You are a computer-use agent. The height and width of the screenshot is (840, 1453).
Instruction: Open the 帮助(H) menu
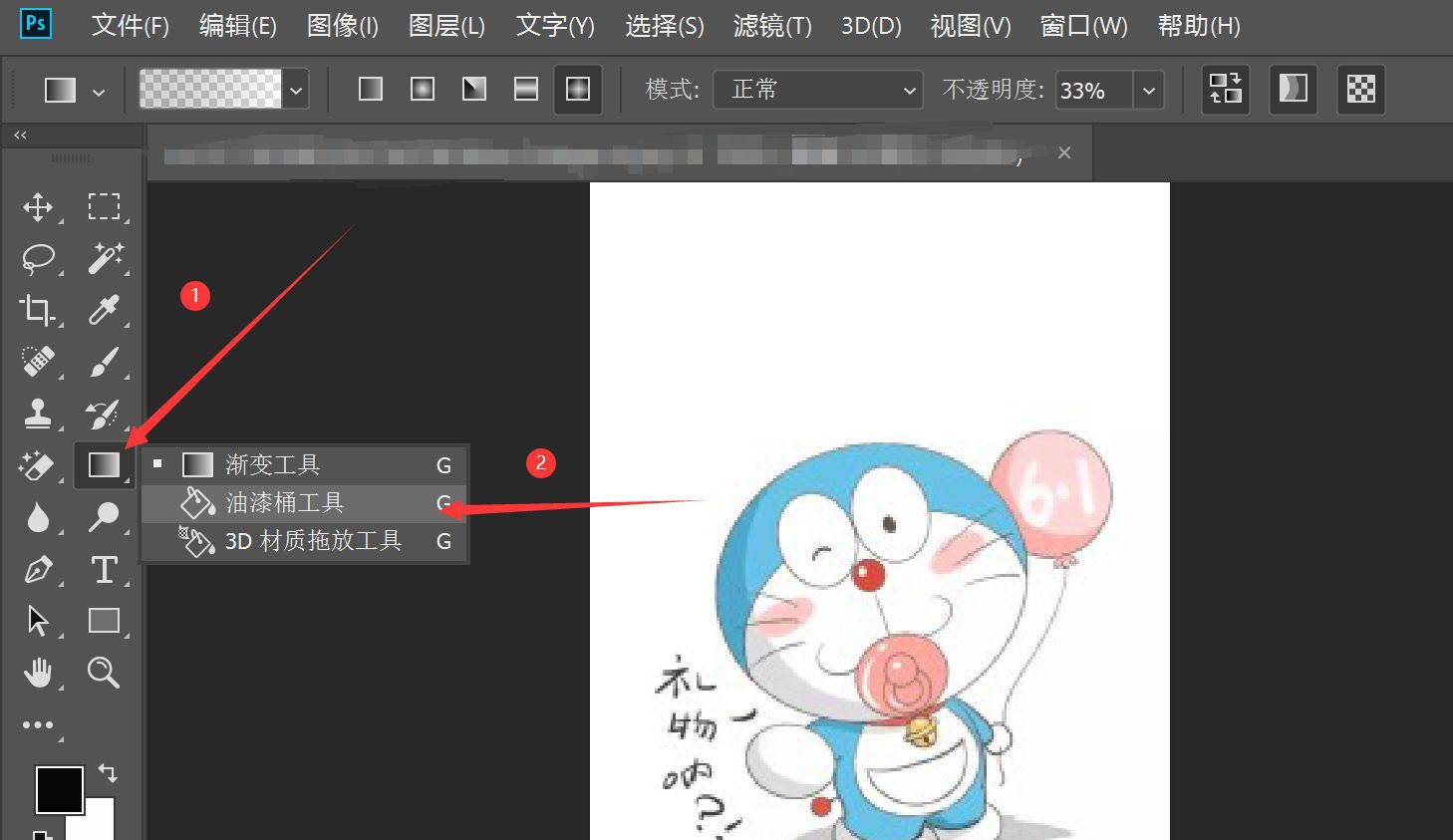coord(1199,25)
